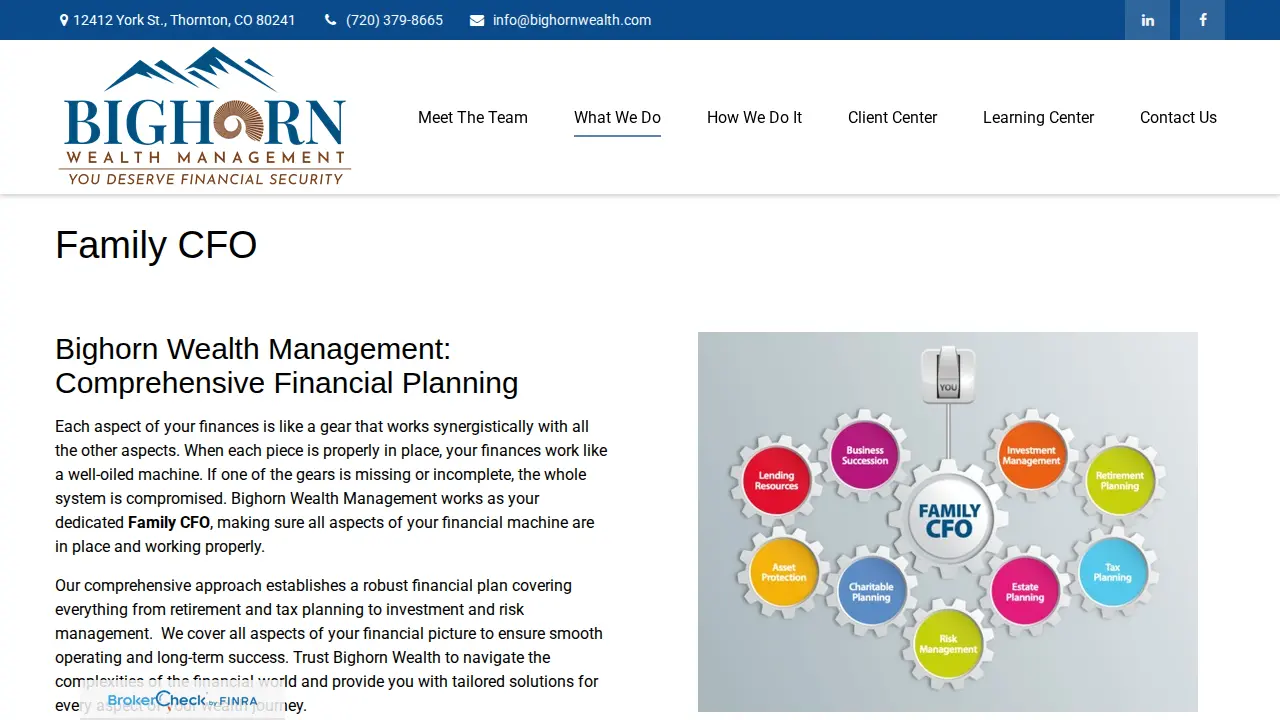The image size is (1280, 720).
Task: Click the Tax Planning blue gear
Action: (1112, 572)
